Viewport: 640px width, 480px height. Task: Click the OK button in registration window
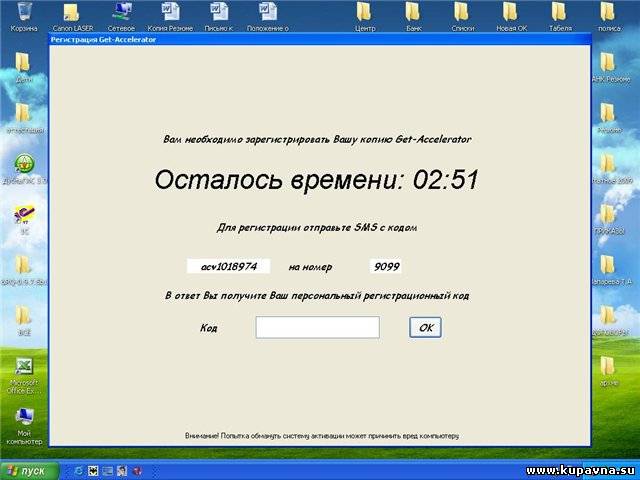[425, 328]
